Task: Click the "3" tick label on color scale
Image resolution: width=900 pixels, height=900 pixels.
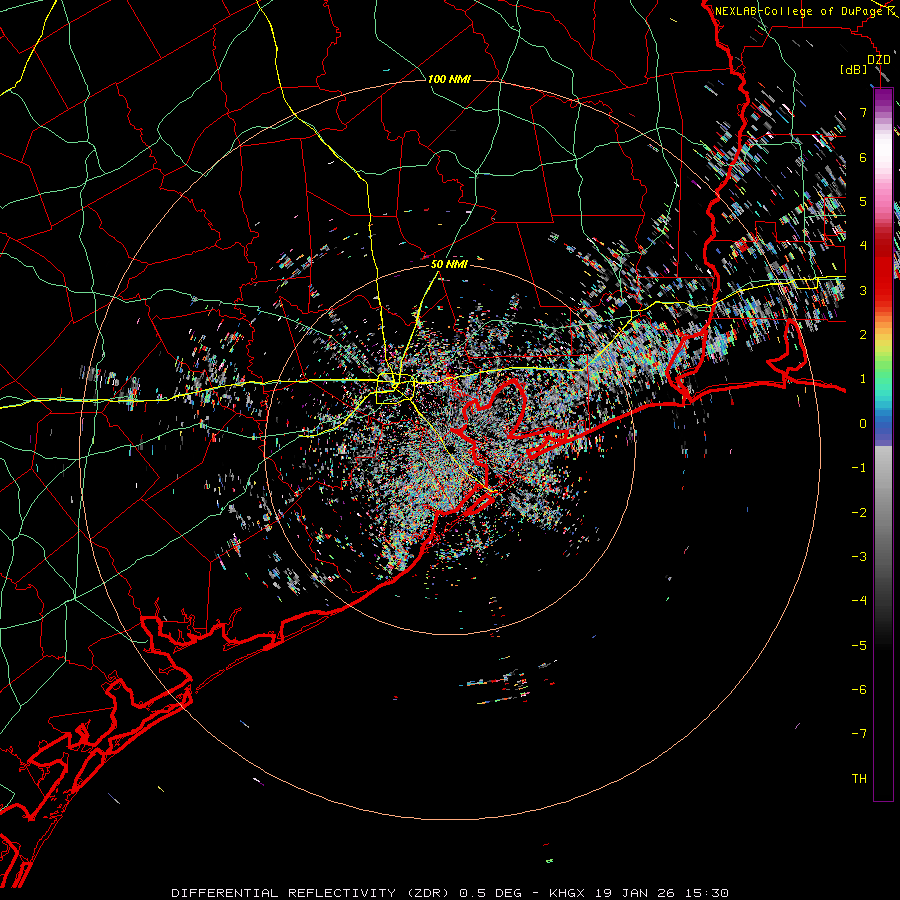Action: 863,290
